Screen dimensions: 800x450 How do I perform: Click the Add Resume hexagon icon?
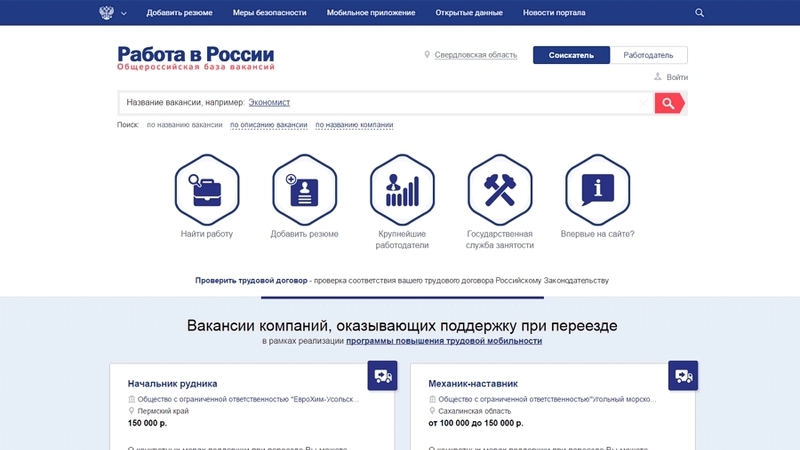pyautogui.click(x=304, y=189)
